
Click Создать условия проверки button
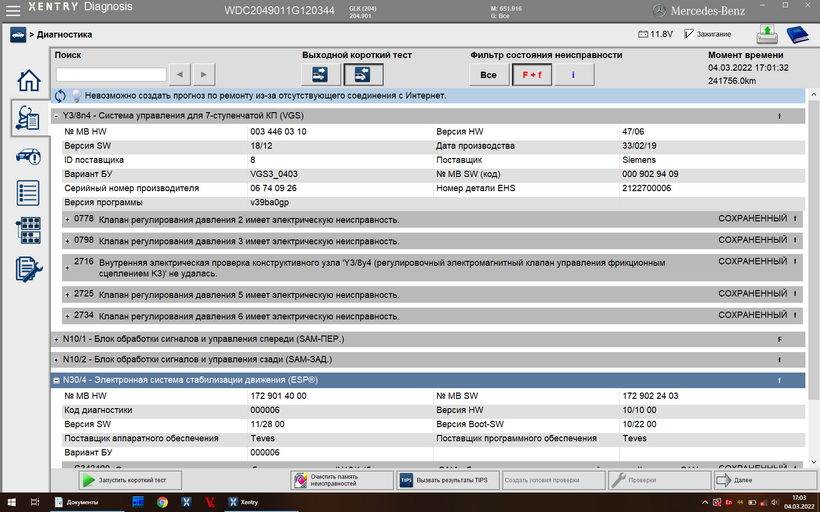pyautogui.click(x=554, y=480)
